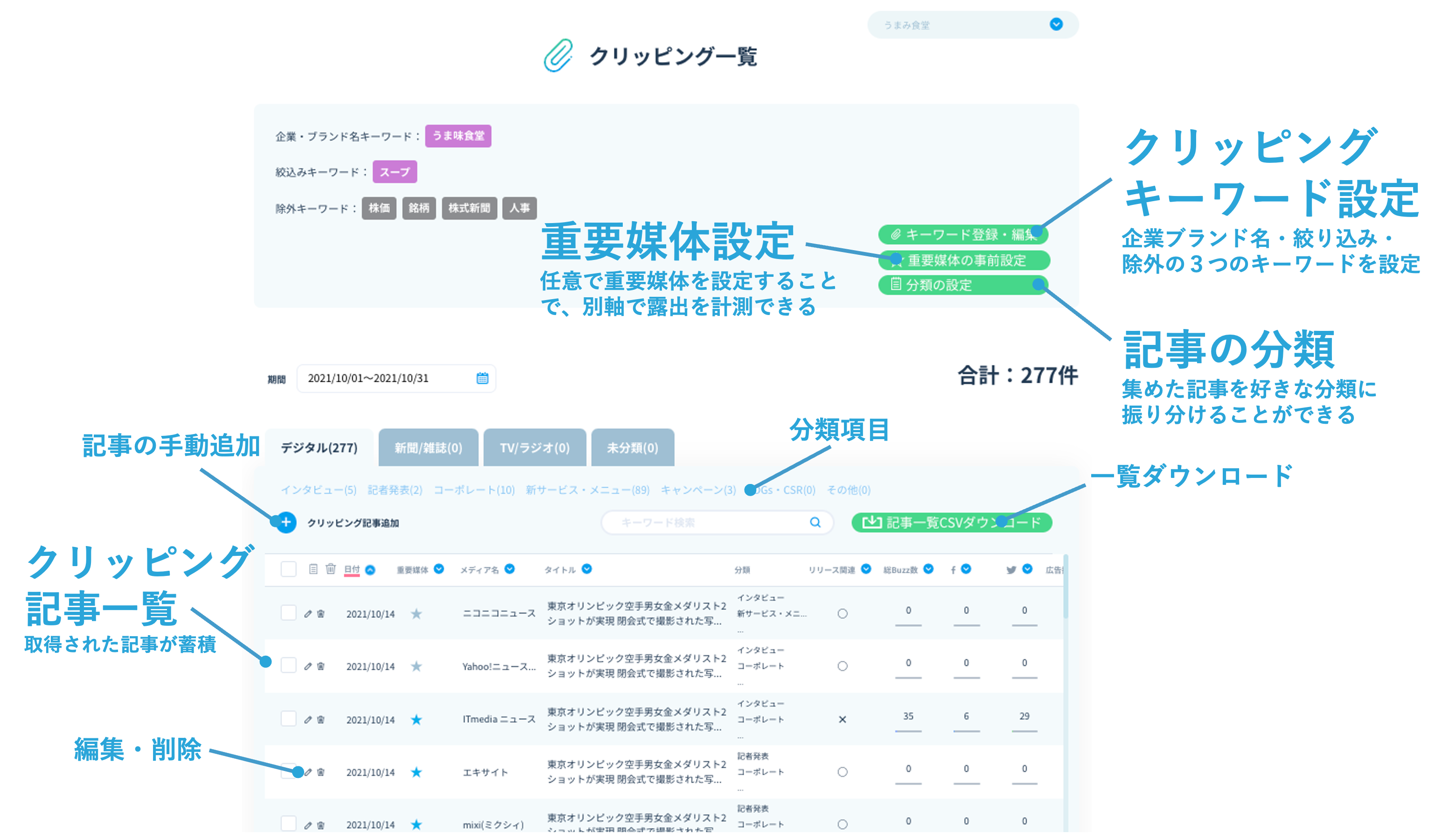Click trash icon for Yahoo!ニュース row

[x=321, y=666]
